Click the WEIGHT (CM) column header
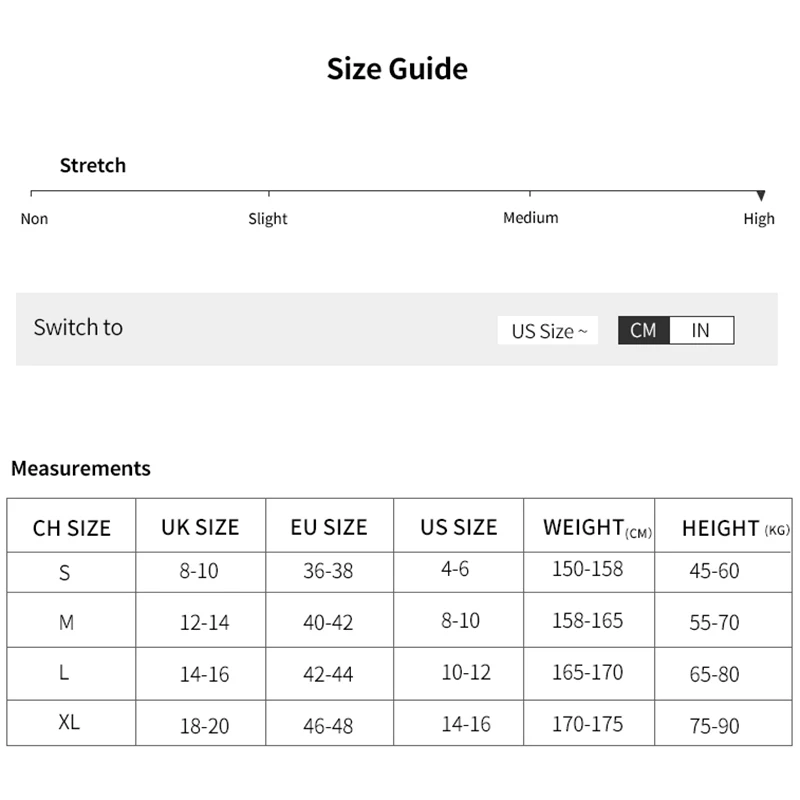 click(x=591, y=526)
